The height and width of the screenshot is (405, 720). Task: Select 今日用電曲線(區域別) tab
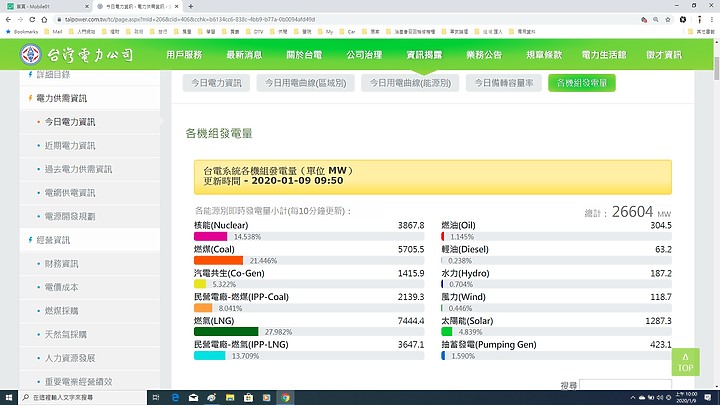point(305,83)
